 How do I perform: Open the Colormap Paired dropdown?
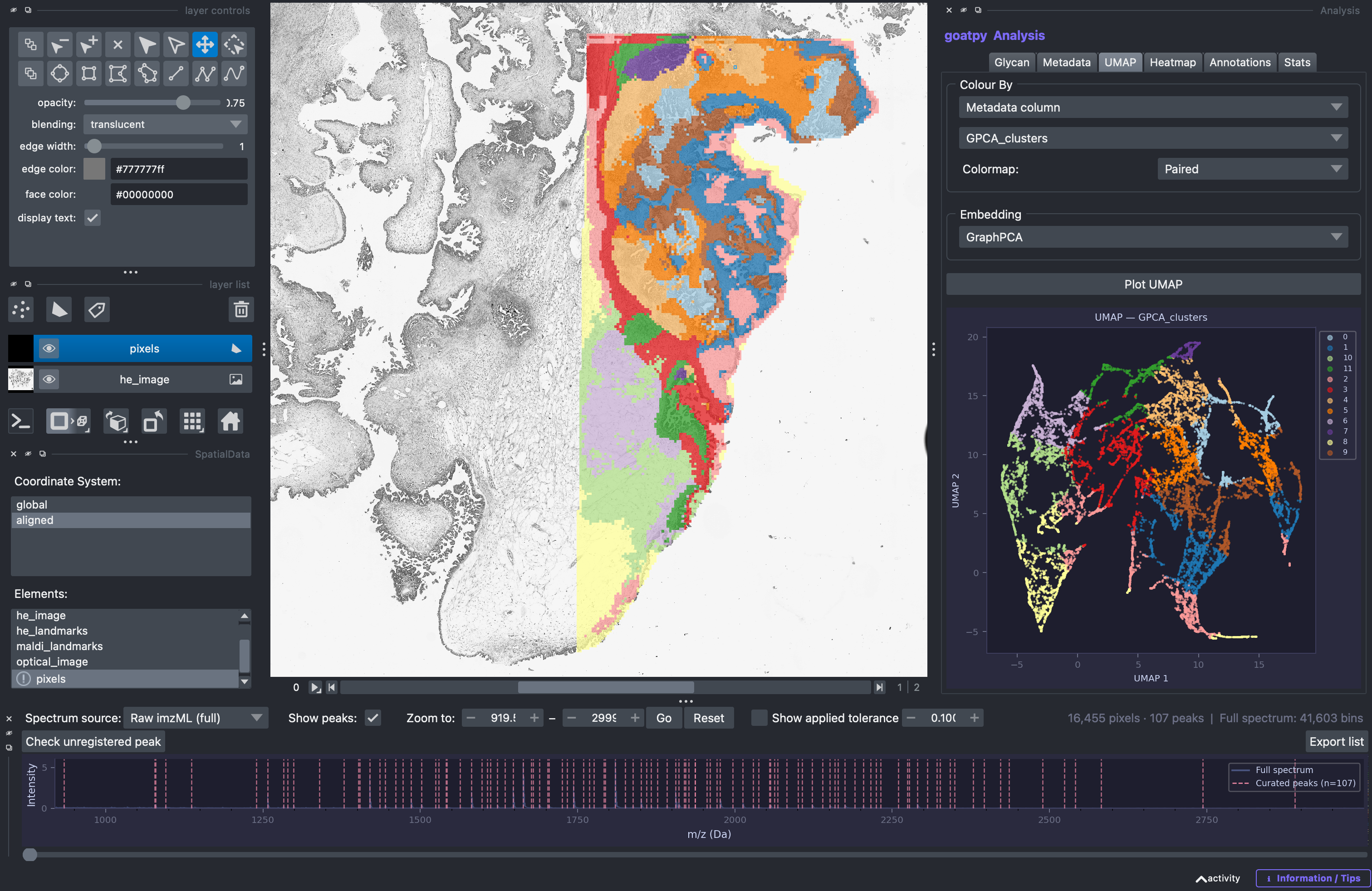1252,169
